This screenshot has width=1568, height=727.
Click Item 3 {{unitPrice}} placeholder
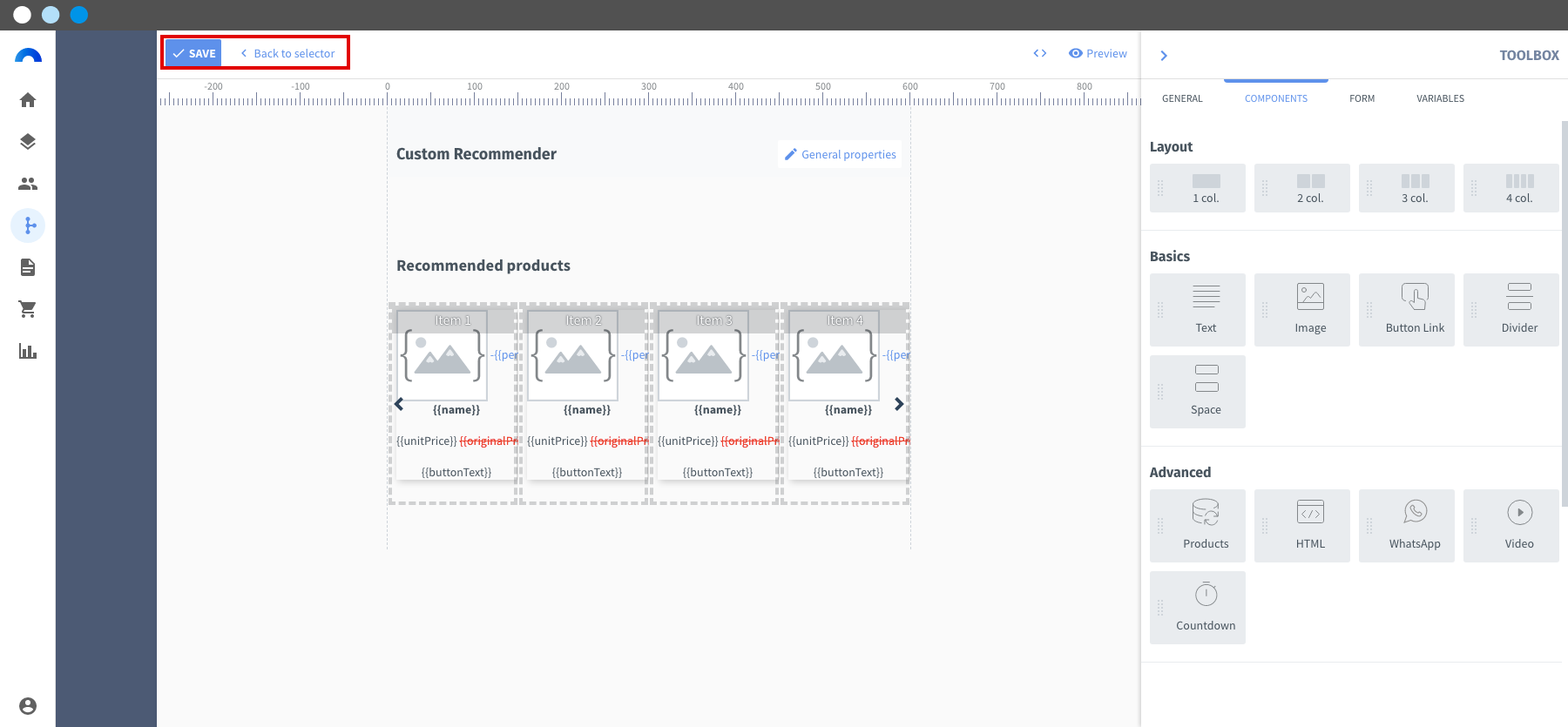tap(688, 441)
